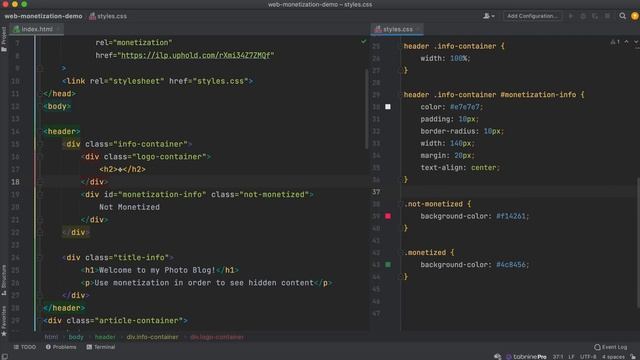Click the text-align: center; declaration
Screen dimensions: 640x360
tap(460, 168)
